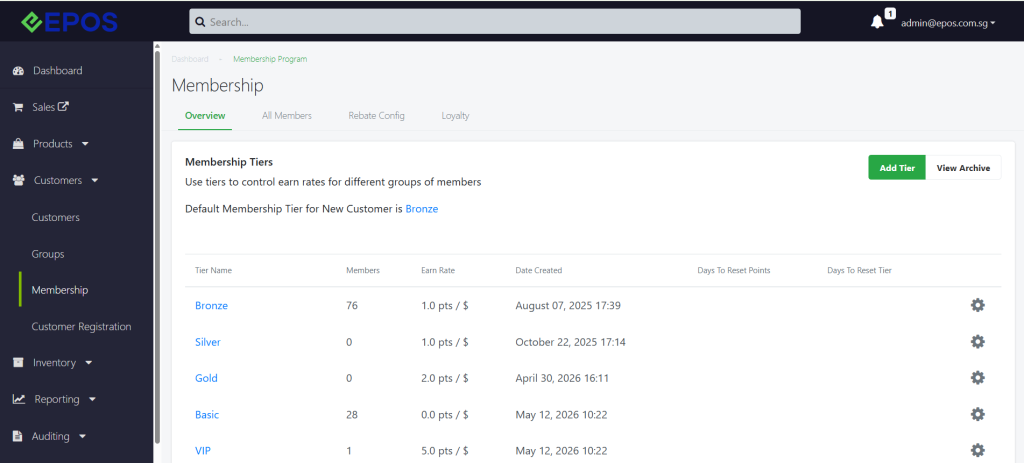This screenshot has height=463, width=1024.
Task: Open the Bronze tier name link
Action: 211,305
